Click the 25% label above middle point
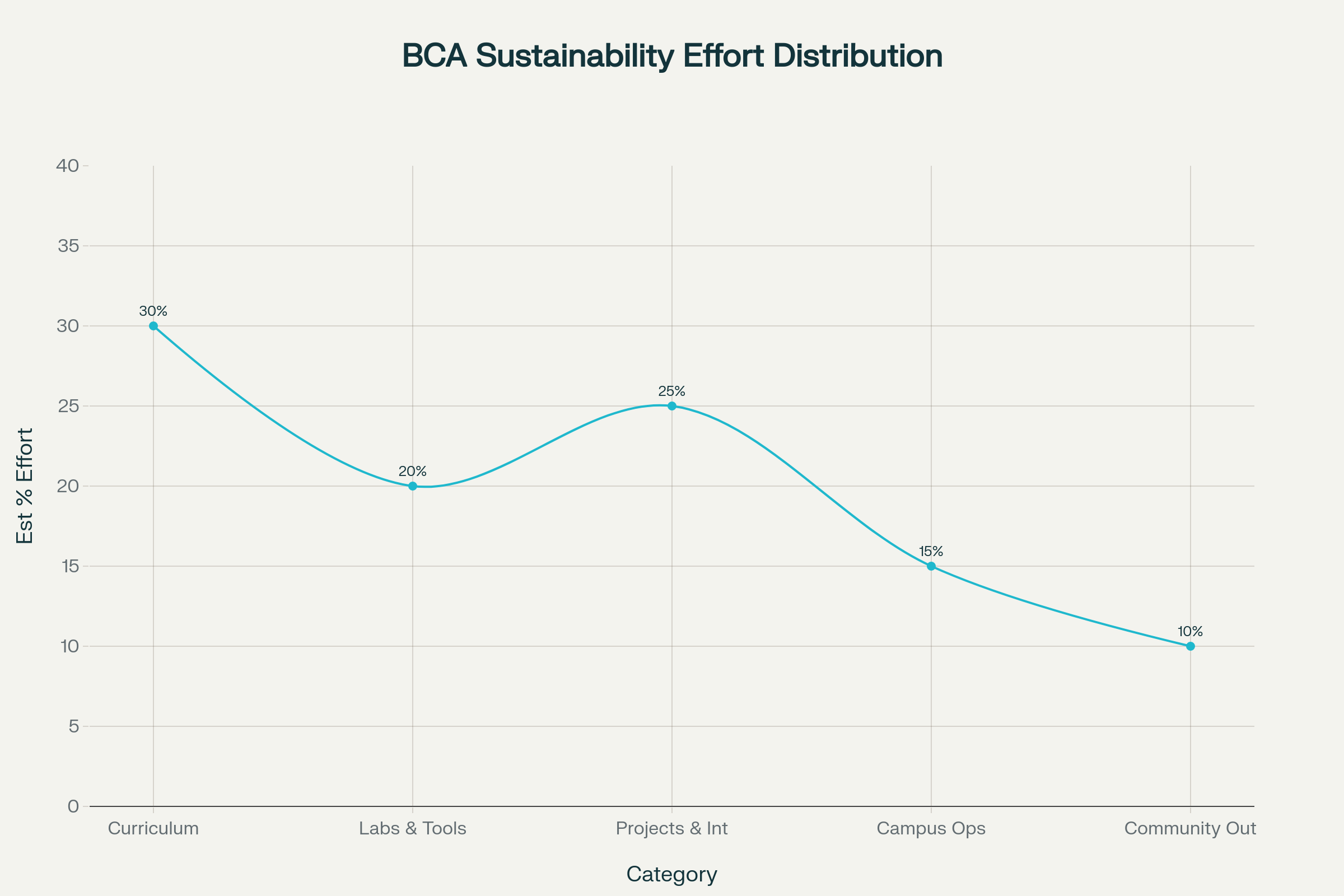The height and width of the screenshot is (896, 1344). [x=672, y=391]
